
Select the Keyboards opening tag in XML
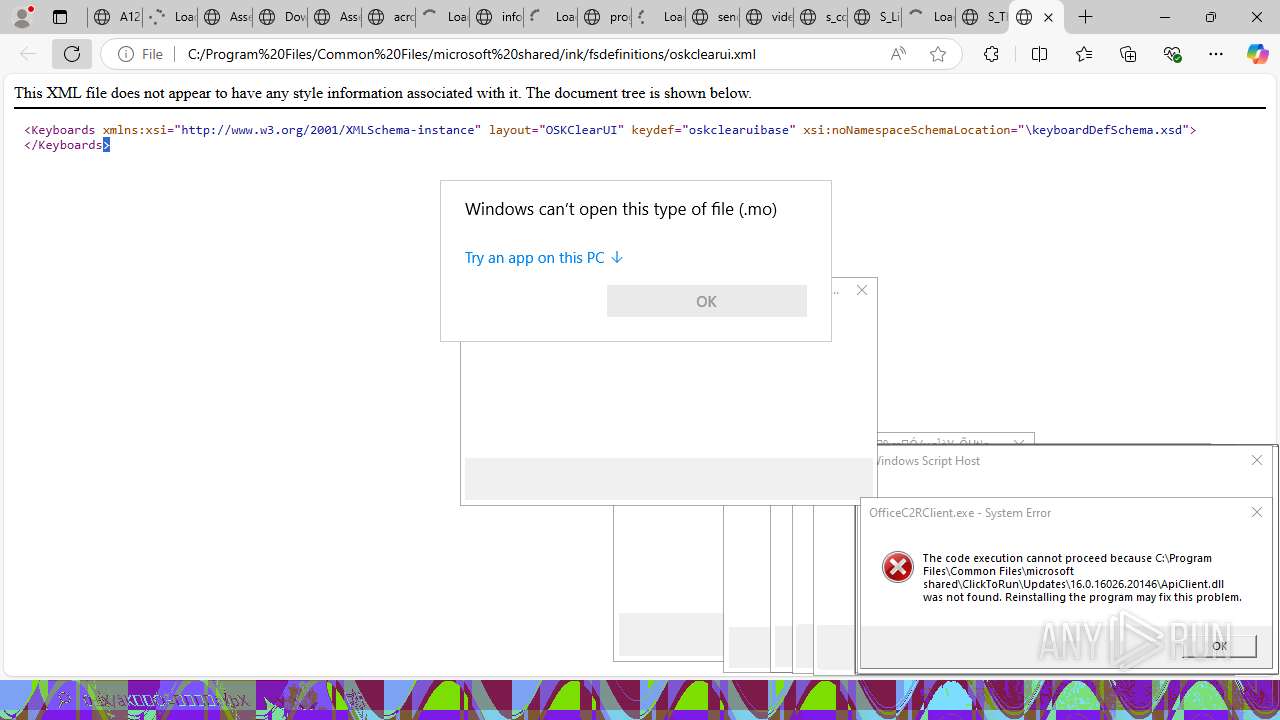coord(610,130)
